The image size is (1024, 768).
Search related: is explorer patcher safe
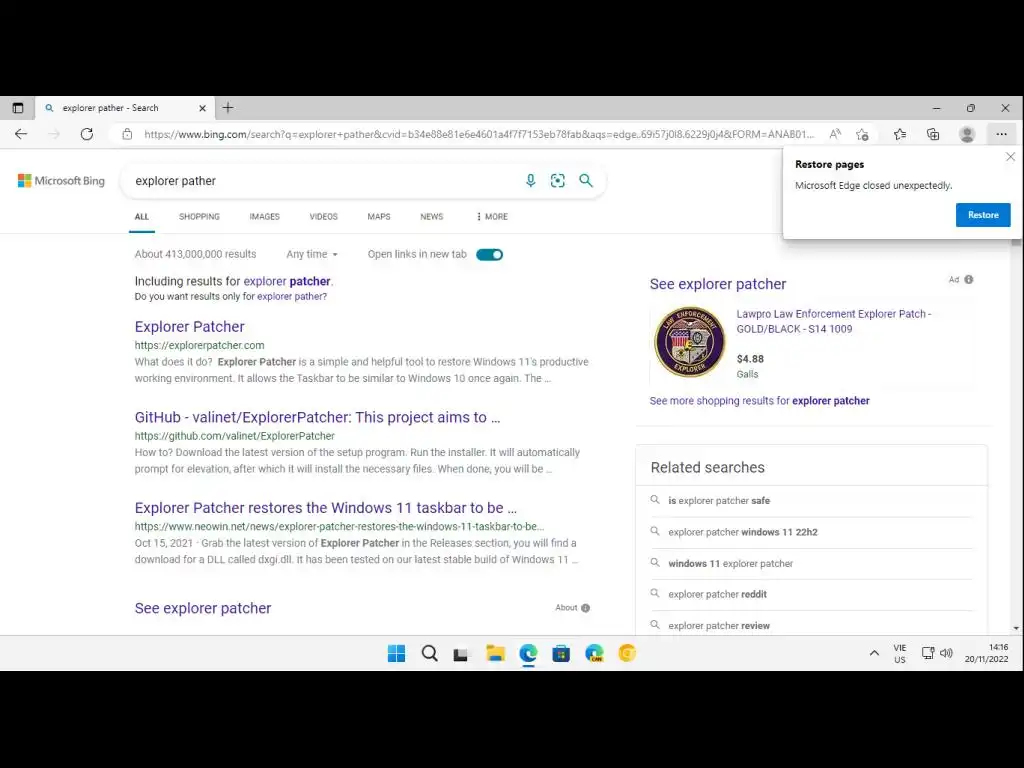click(x=719, y=501)
